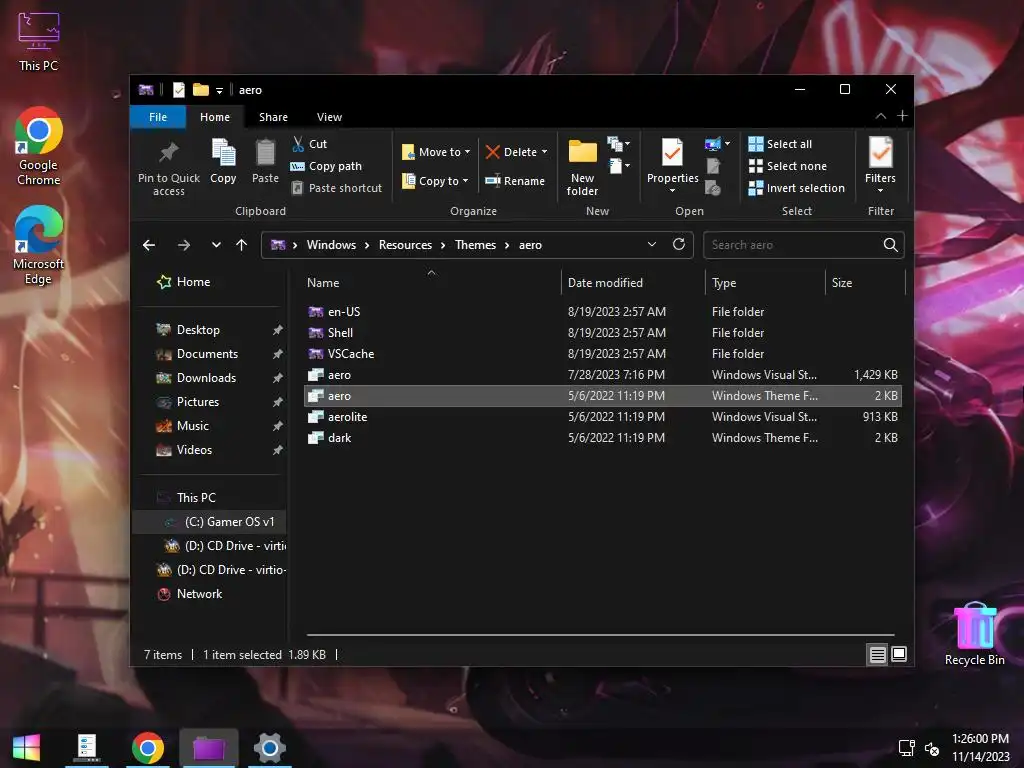Click the Paste ribbon button
The width and height of the screenshot is (1024, 768).
point(265,161)
